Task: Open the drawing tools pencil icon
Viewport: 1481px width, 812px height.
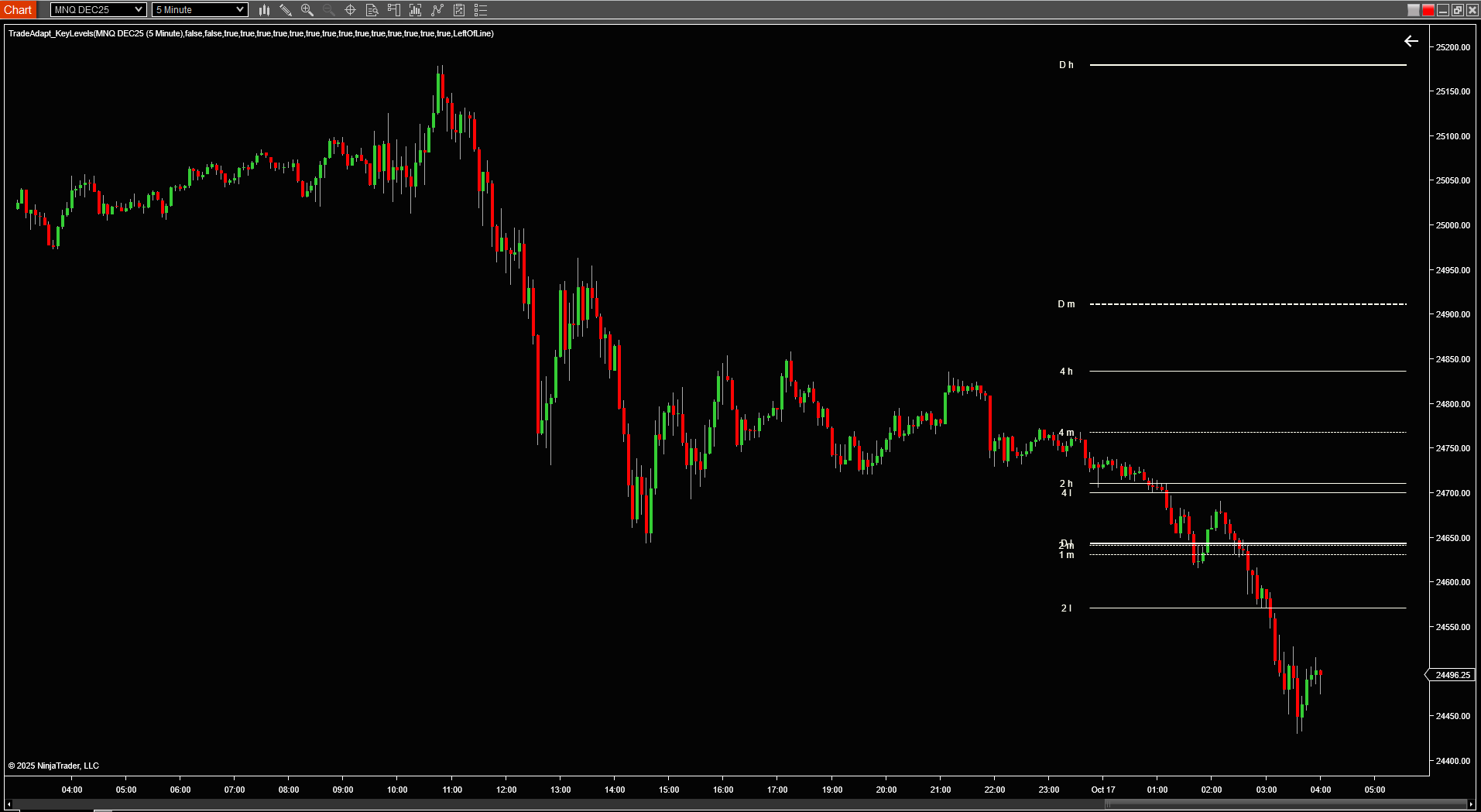Action: (x=286, y=10)
